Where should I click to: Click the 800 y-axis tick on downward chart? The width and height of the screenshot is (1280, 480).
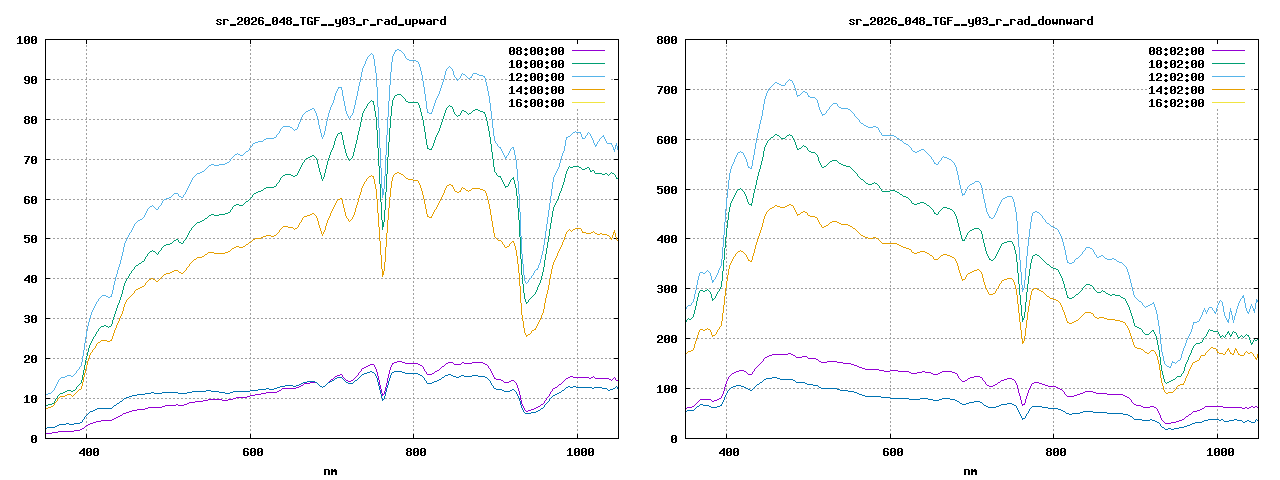click(667, 40)
